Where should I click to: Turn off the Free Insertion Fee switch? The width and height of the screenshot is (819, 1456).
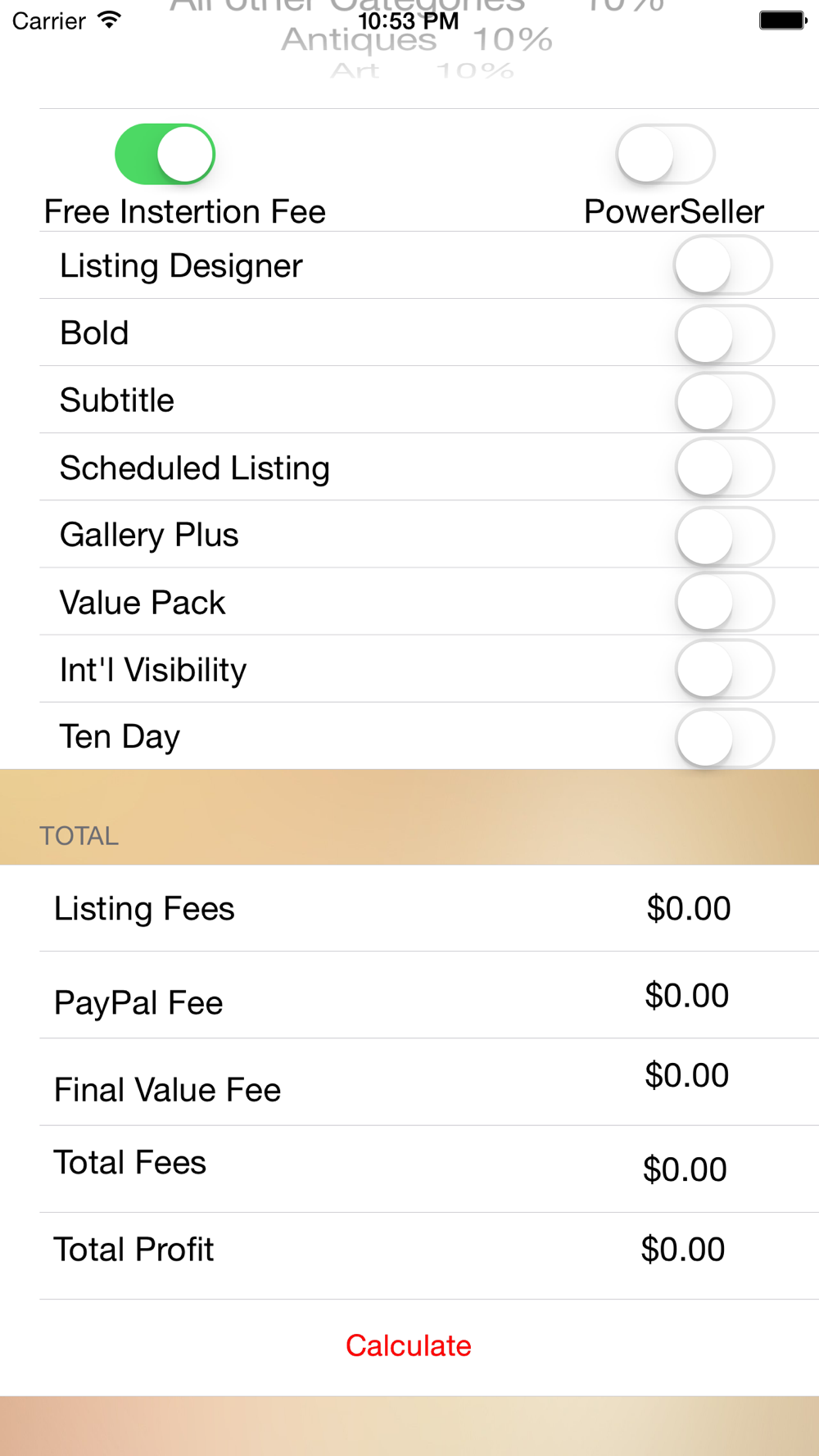(165, 154)
